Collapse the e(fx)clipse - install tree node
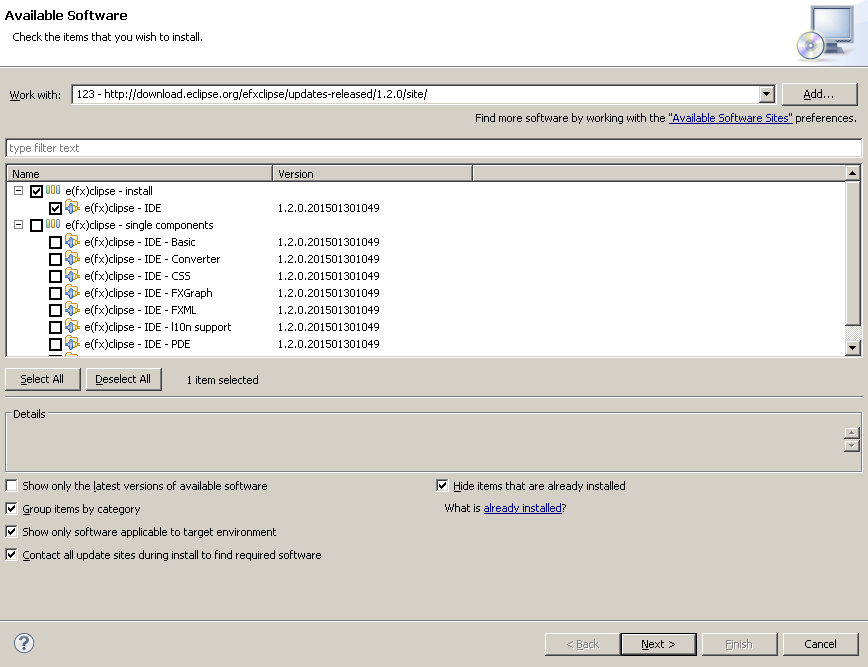This screenshot has height=667, width=868. point(18,190)
